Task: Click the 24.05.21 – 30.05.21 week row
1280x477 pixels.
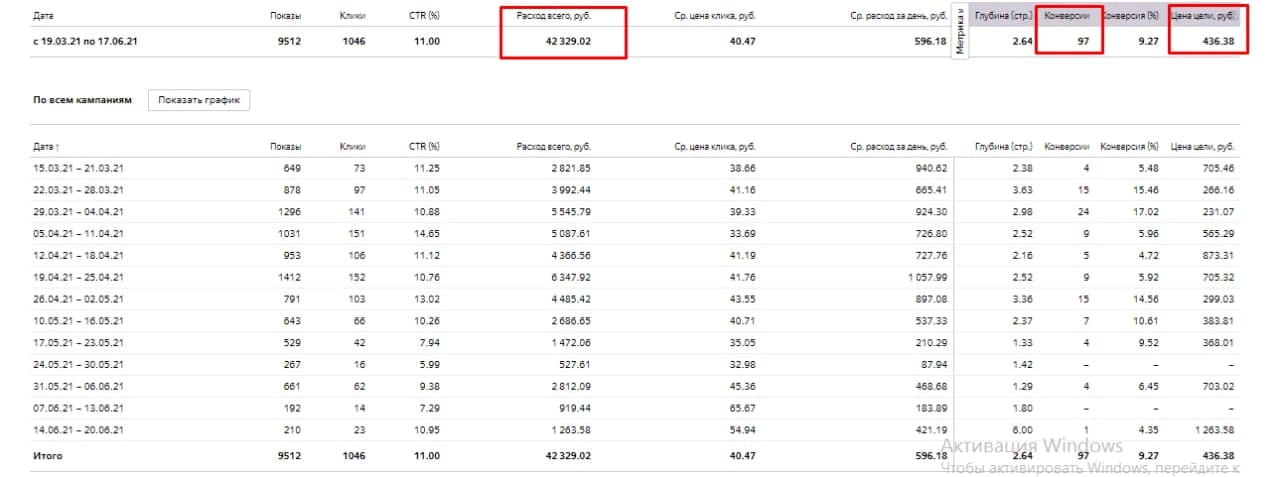Action: pos(78,364)
